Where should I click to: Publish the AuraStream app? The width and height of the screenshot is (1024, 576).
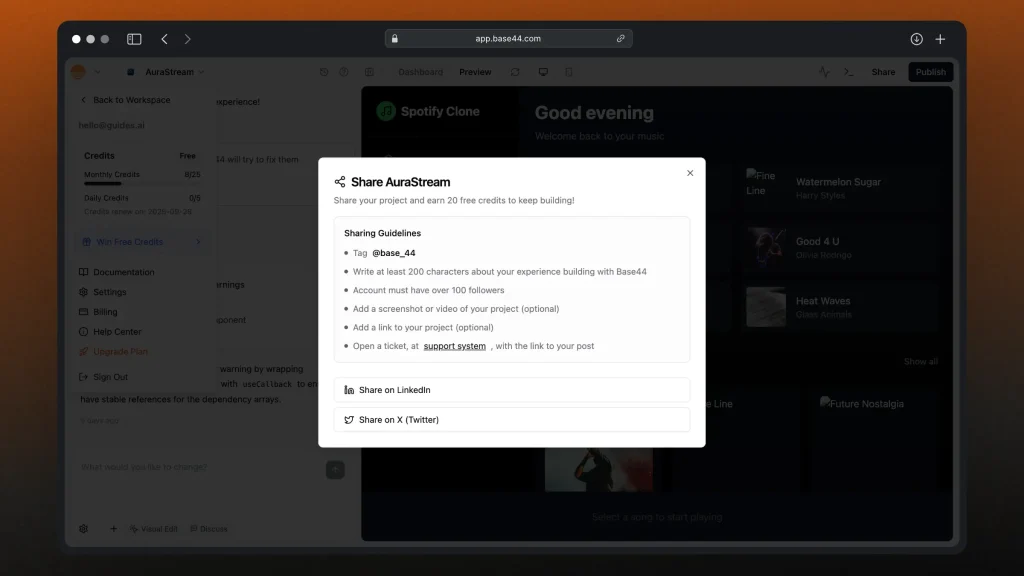(x=931, y=72)
